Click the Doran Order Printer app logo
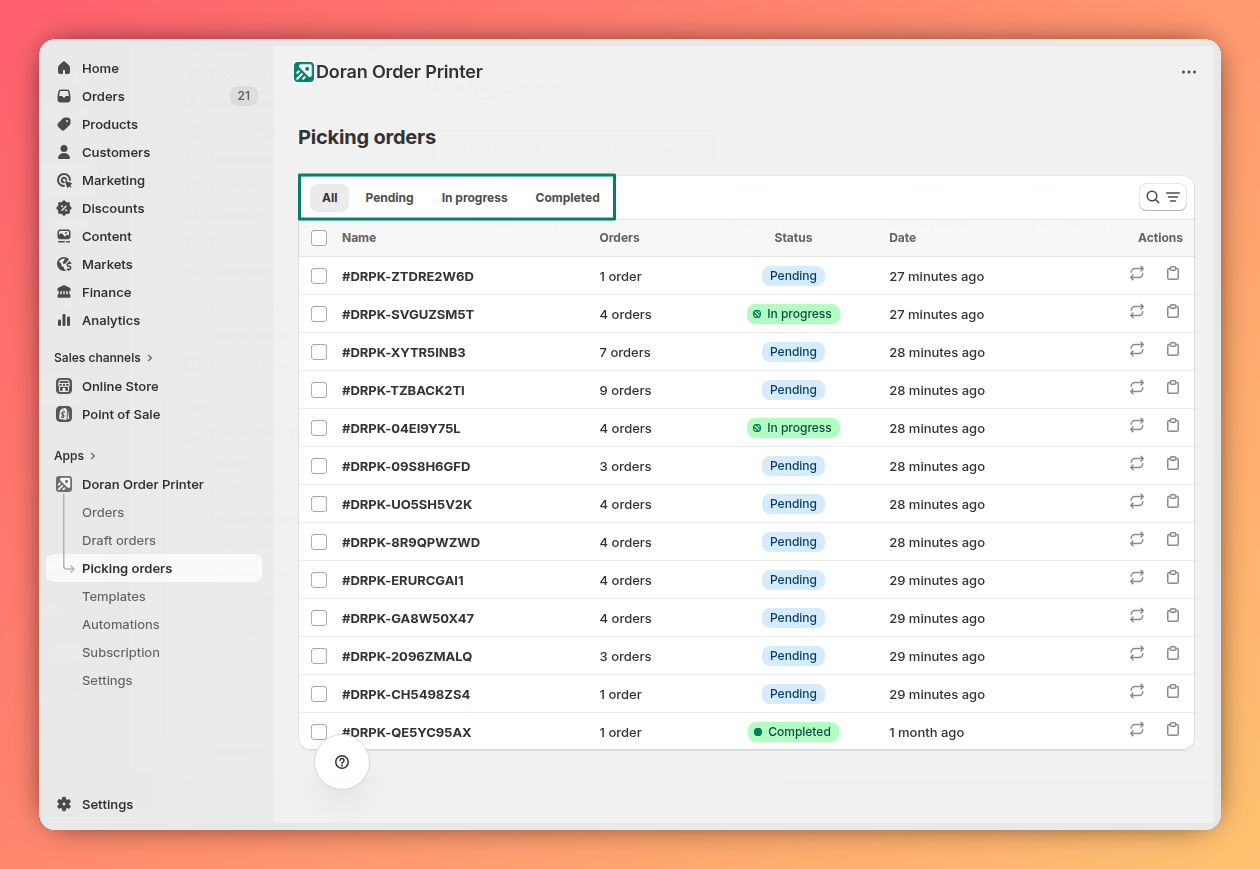1260x869 pixels. pos(303,71)
